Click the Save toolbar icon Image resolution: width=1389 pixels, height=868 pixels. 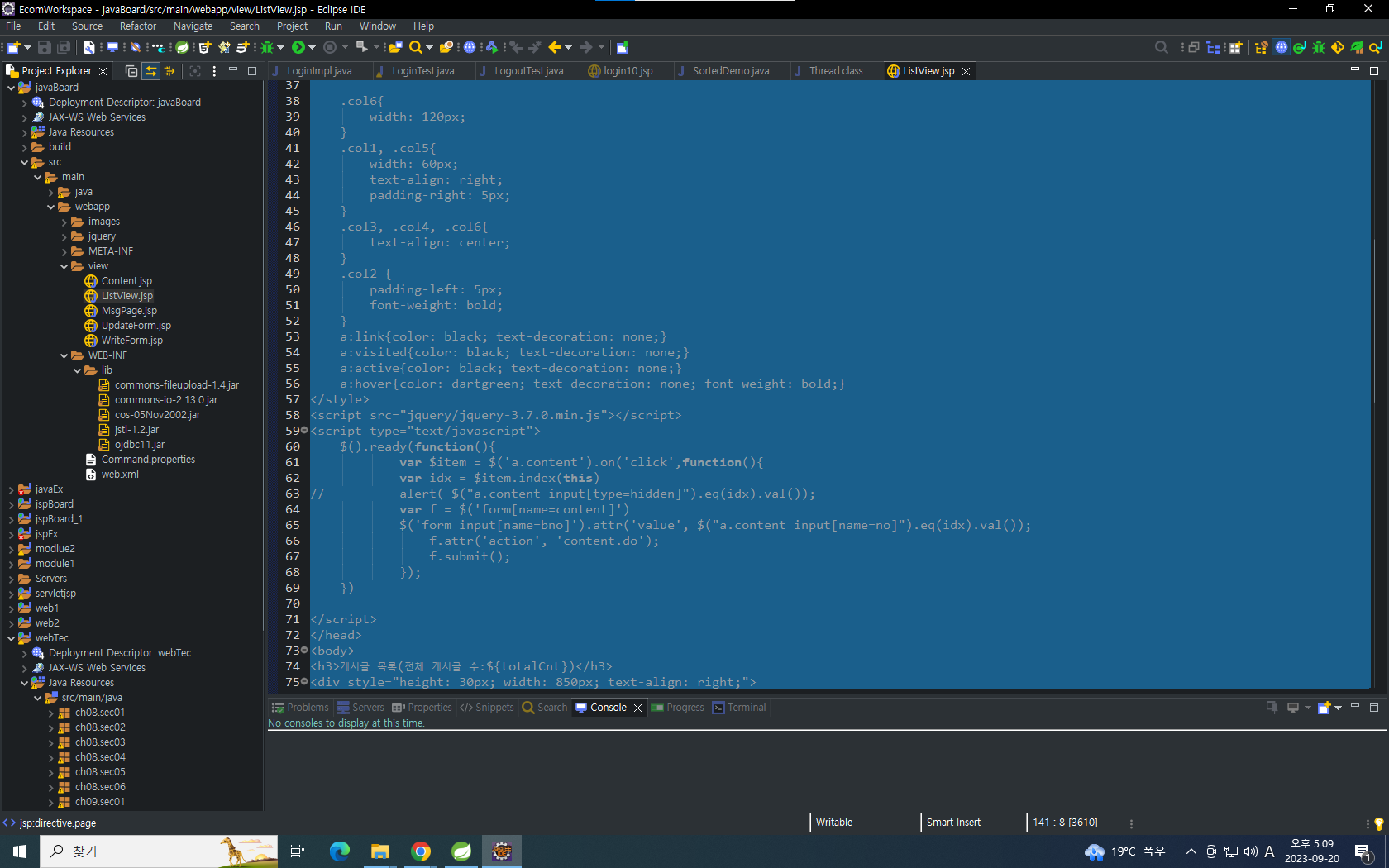45,47
